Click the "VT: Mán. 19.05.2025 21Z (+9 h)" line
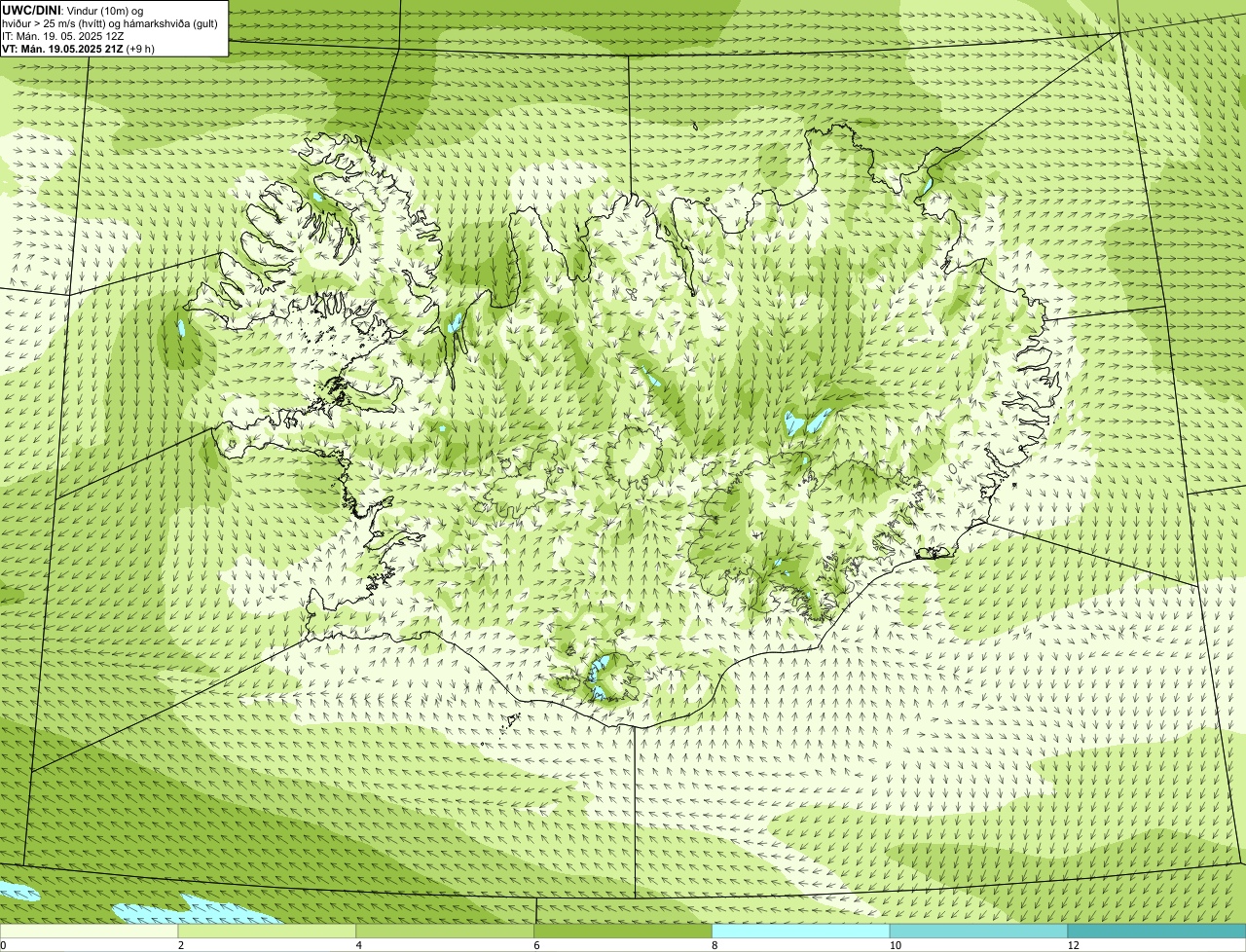The height and width of the screenshot is (952, 1246). tap(78, 48)
